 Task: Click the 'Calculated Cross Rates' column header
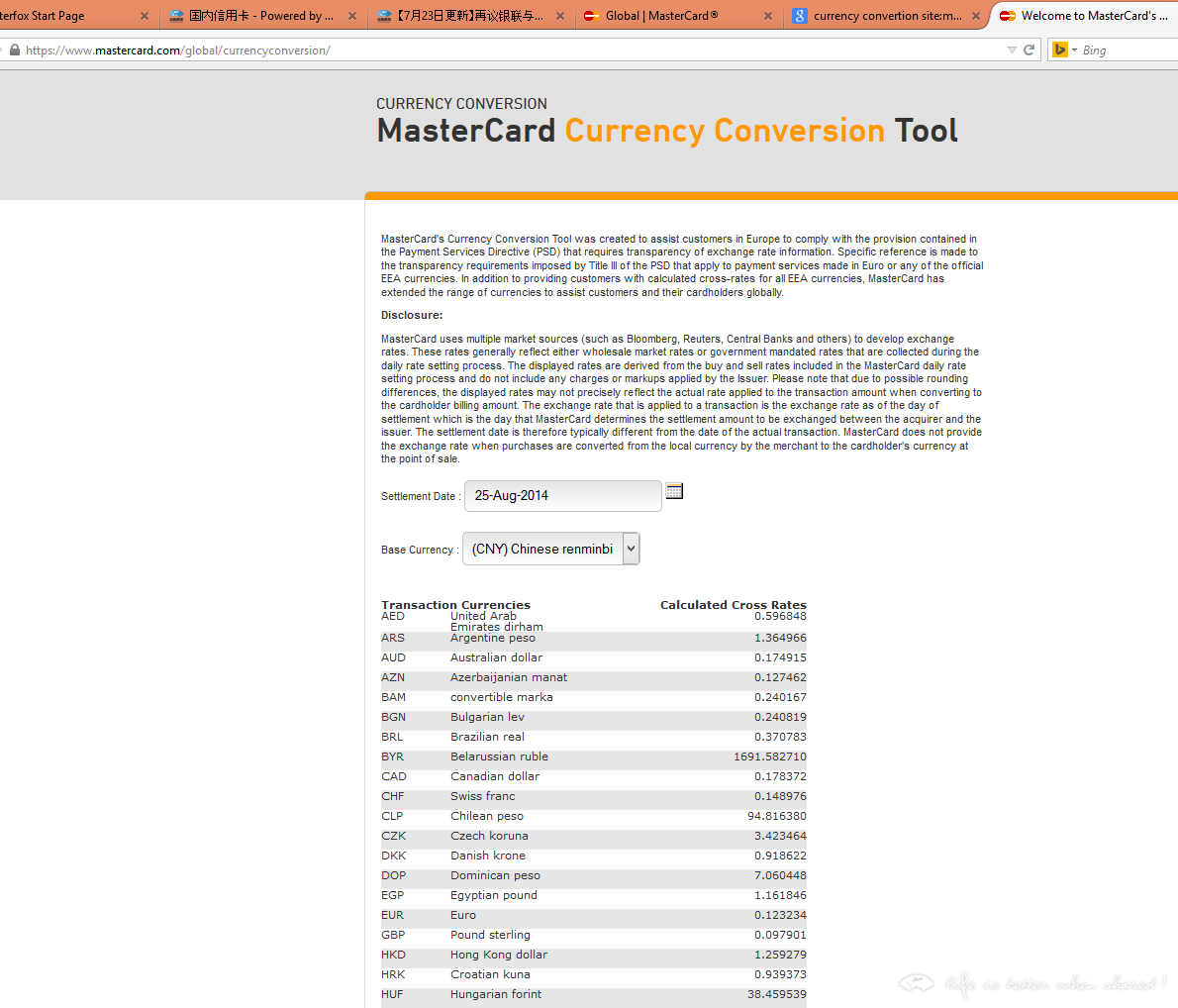[x=734, y=605]
